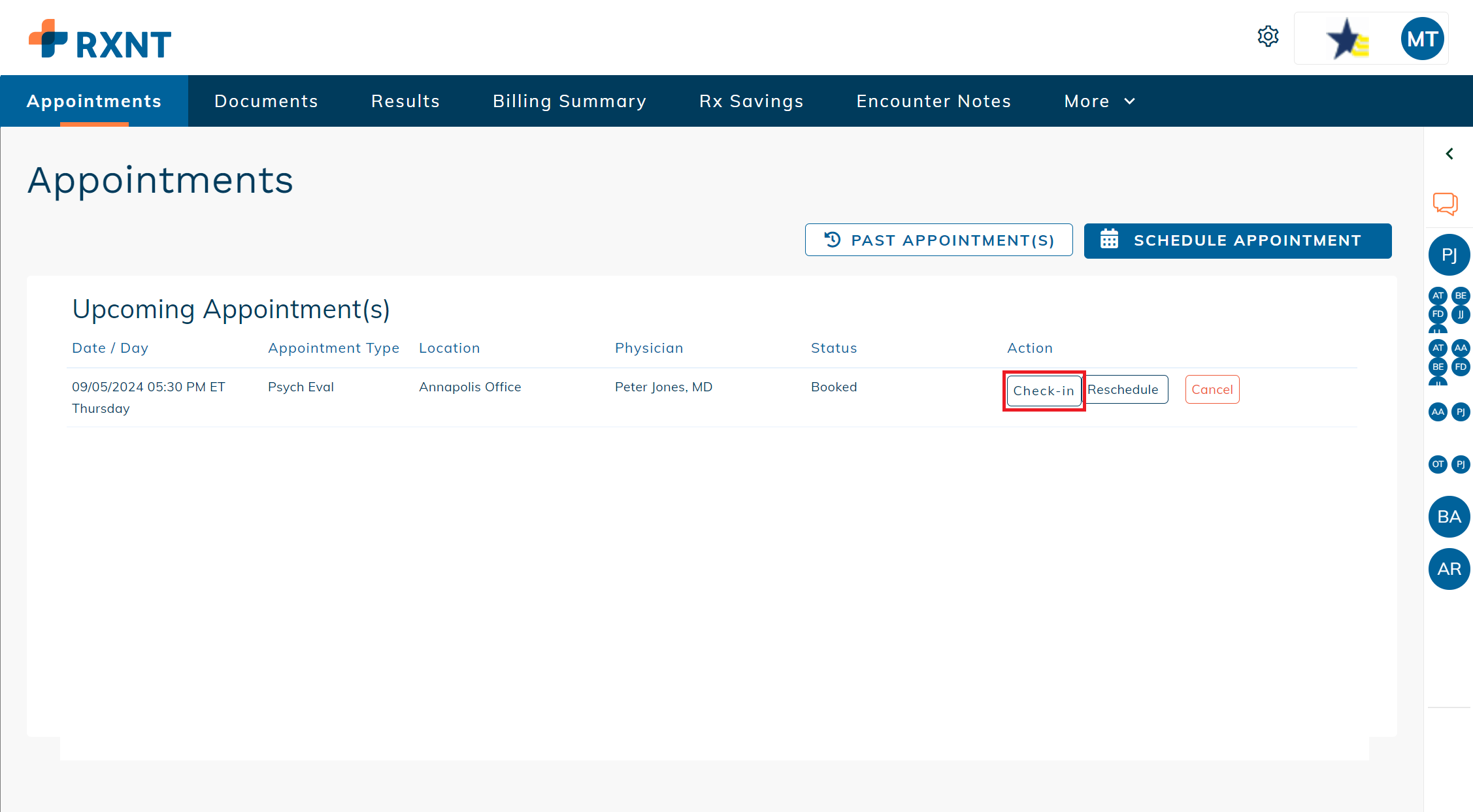This screenshot has width=1473, height=812.
Task: Click the Physician column header
Action: 649,348
